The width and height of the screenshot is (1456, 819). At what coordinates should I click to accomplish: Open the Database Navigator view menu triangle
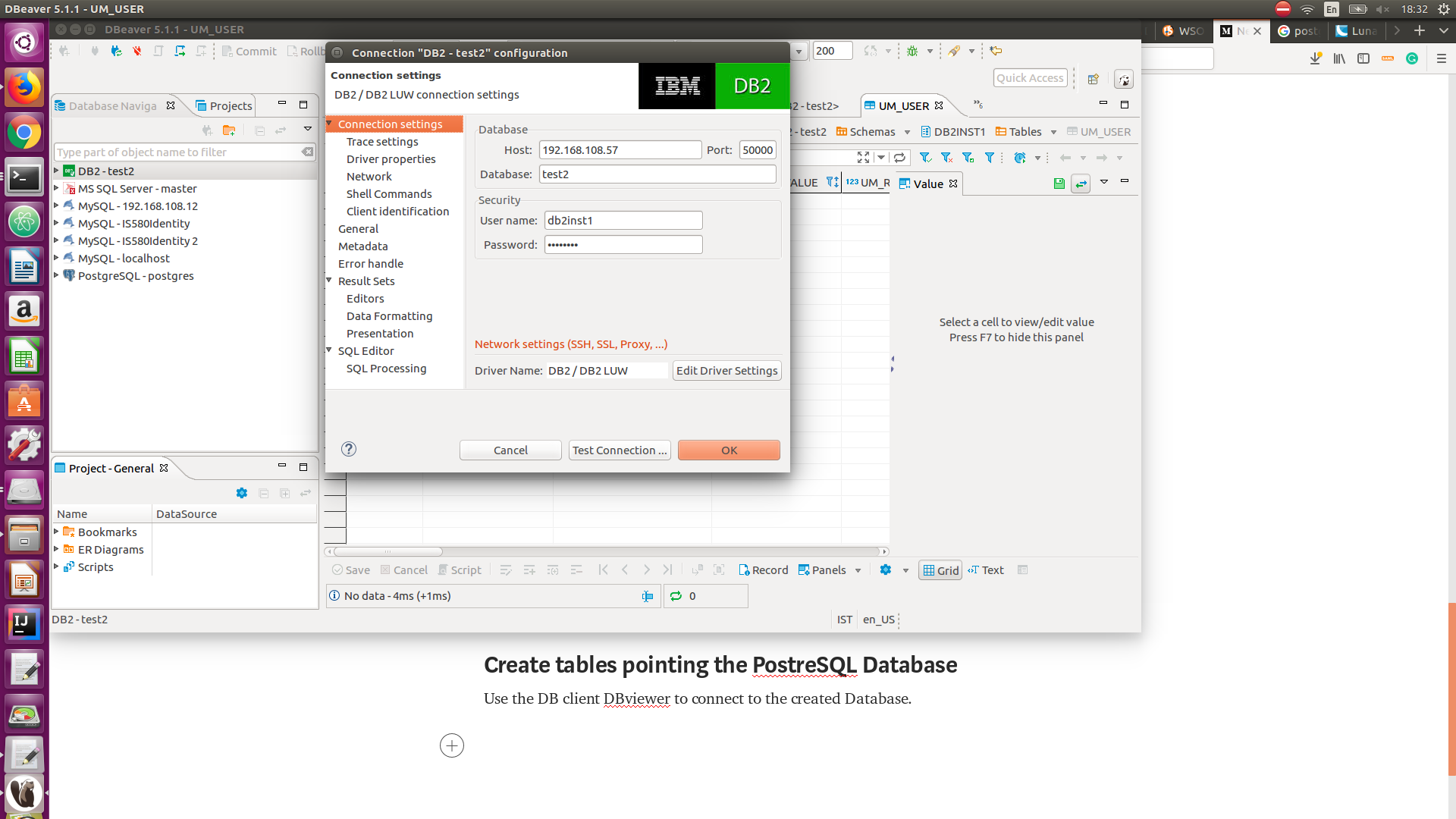(x=308, y=129)
